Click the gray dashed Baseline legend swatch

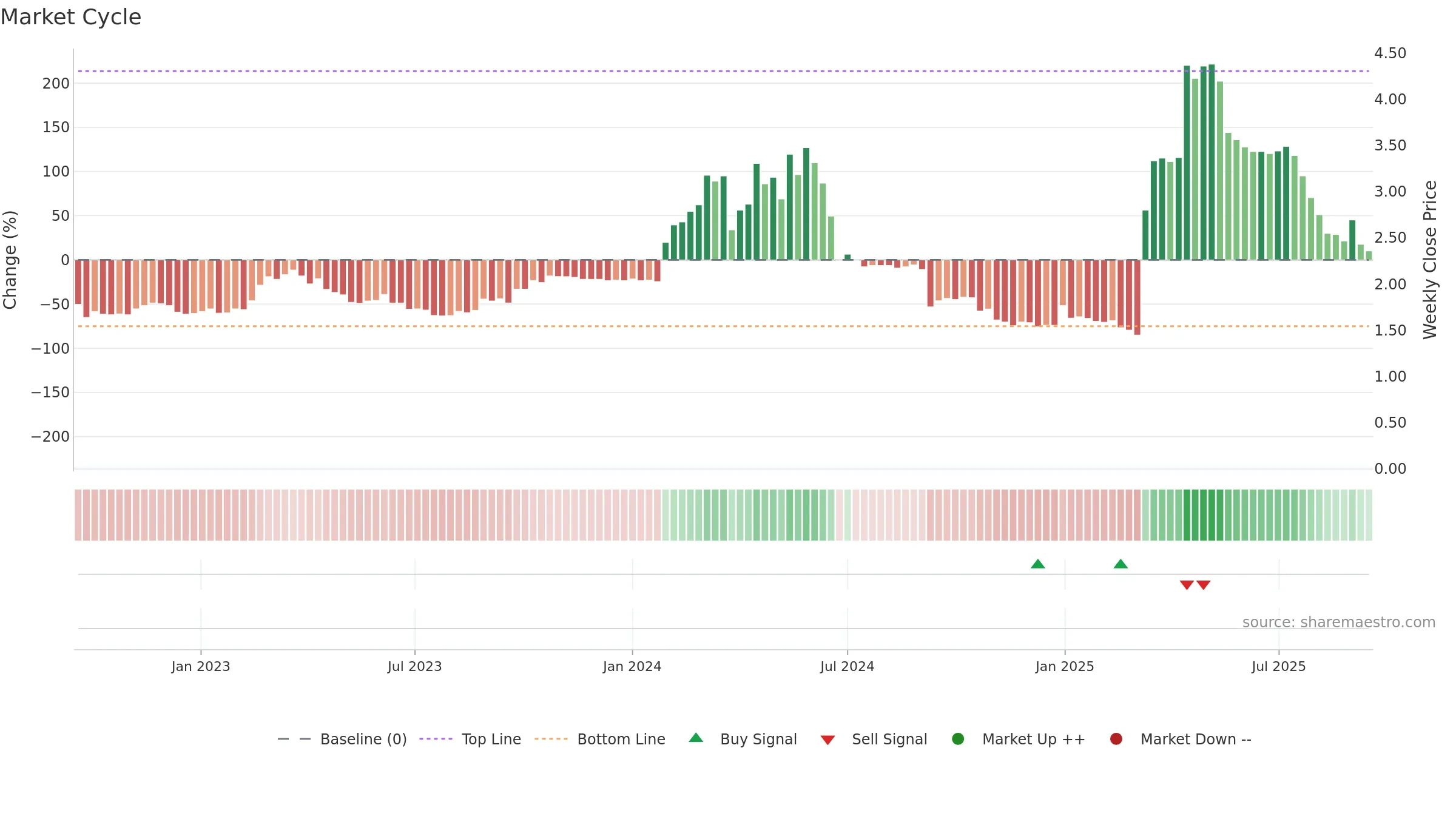(x=294, y=739)
